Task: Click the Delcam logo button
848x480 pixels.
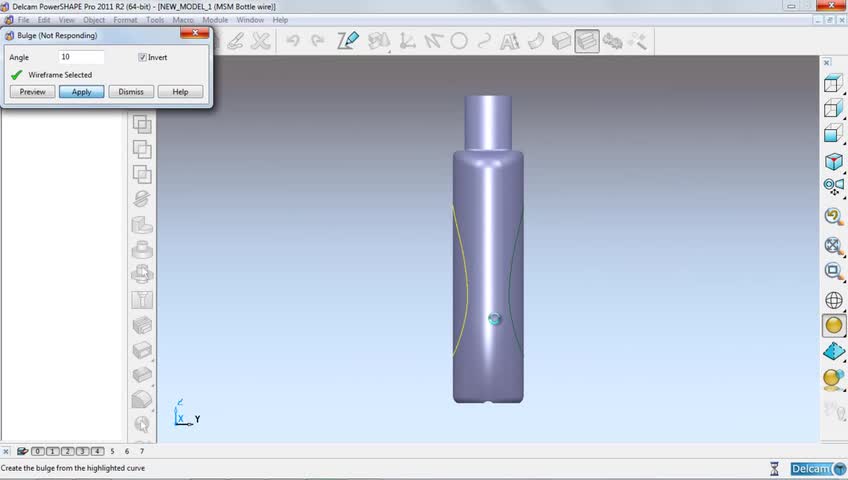Action: 818,469
